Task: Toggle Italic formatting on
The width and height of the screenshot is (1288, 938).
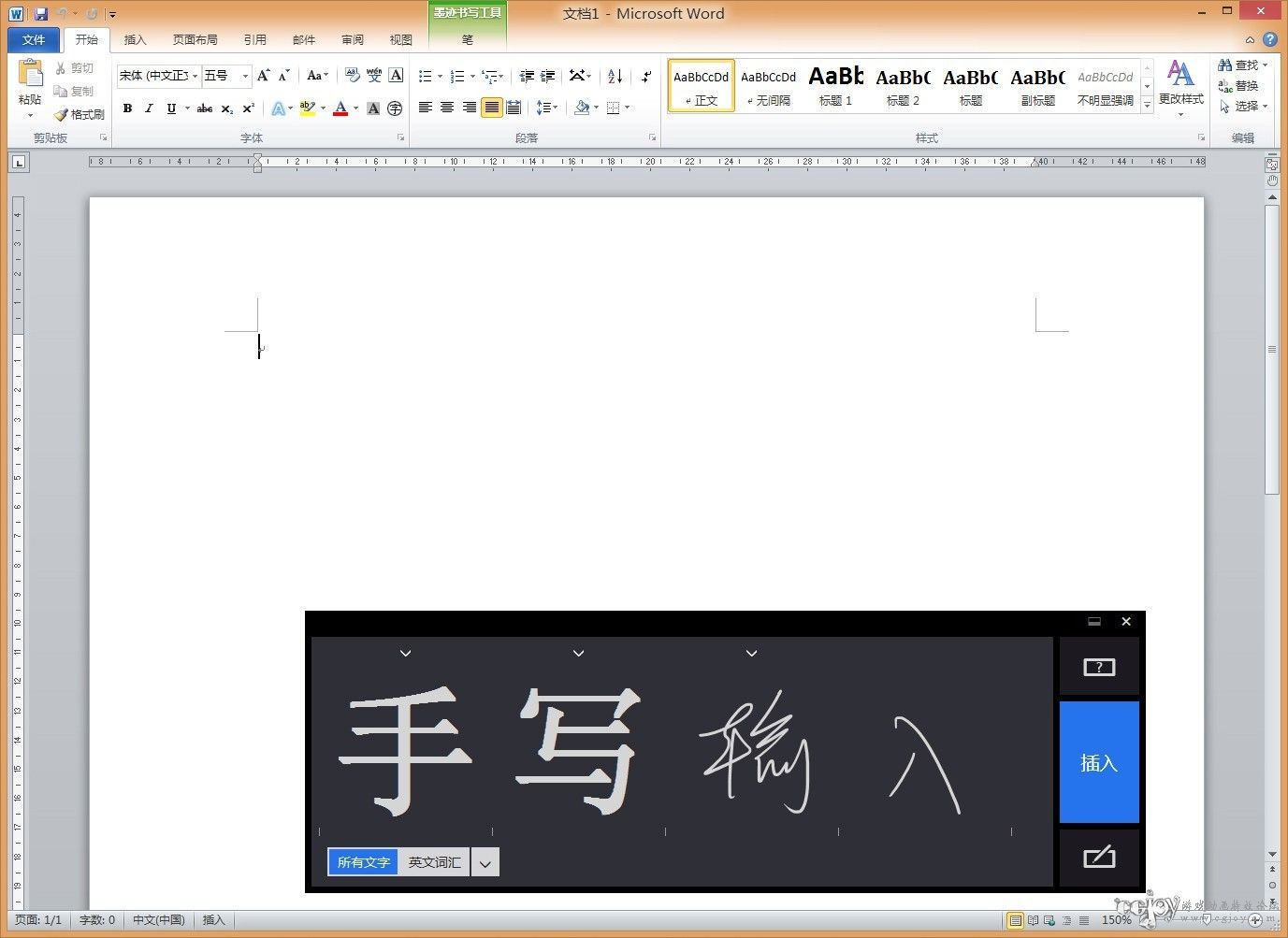Action: pyautogui.click(x=149, y=108)
